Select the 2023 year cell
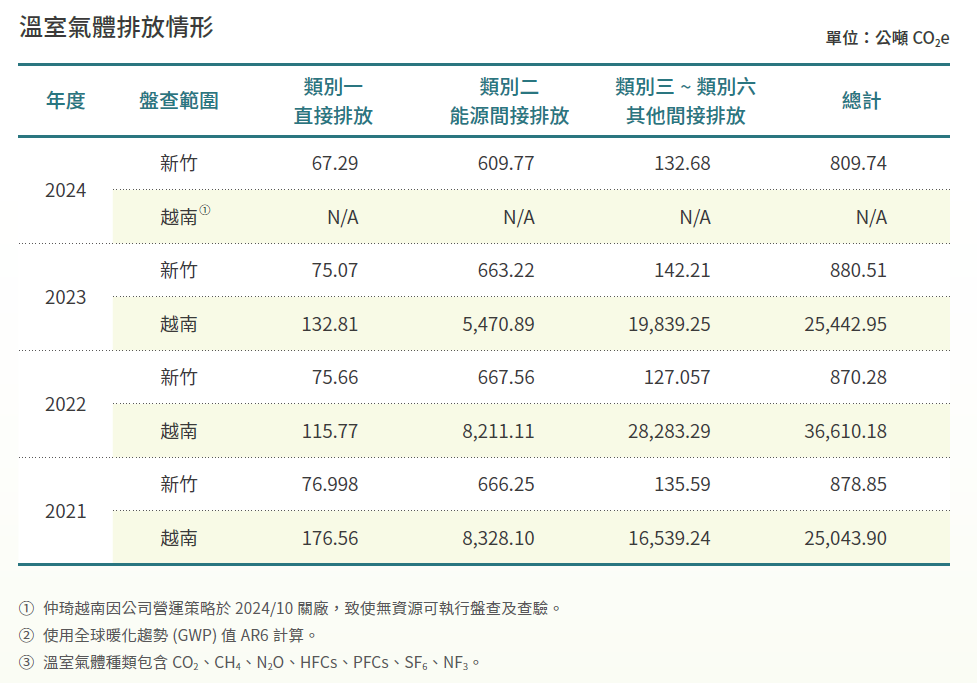This screenshot has height=683, width=977. pyautogui.click(x=66, y=297)
